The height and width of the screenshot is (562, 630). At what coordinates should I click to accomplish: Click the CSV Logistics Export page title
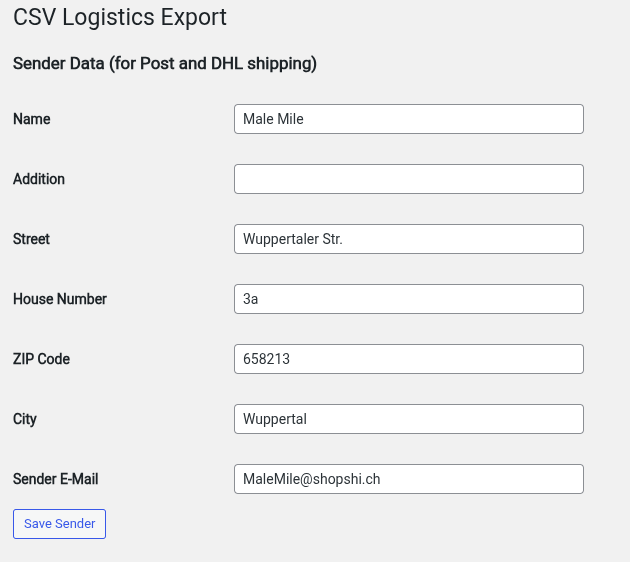pyautogui.click(x=120, y=17)
